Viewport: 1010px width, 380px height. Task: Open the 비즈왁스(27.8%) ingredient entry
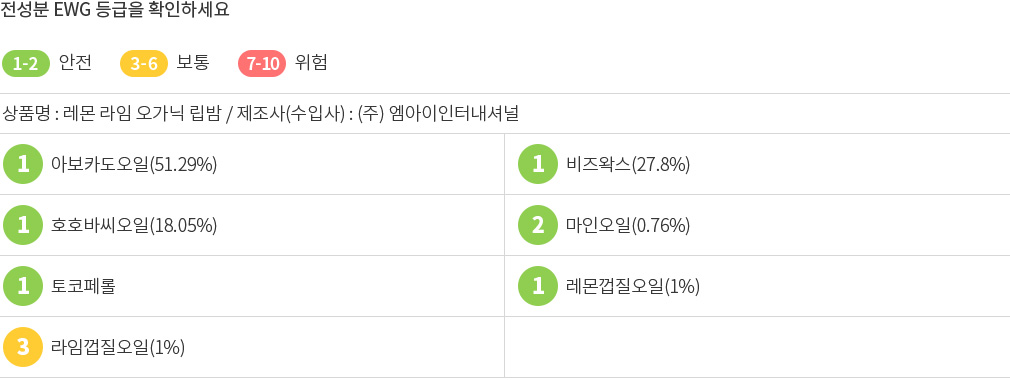628,165
